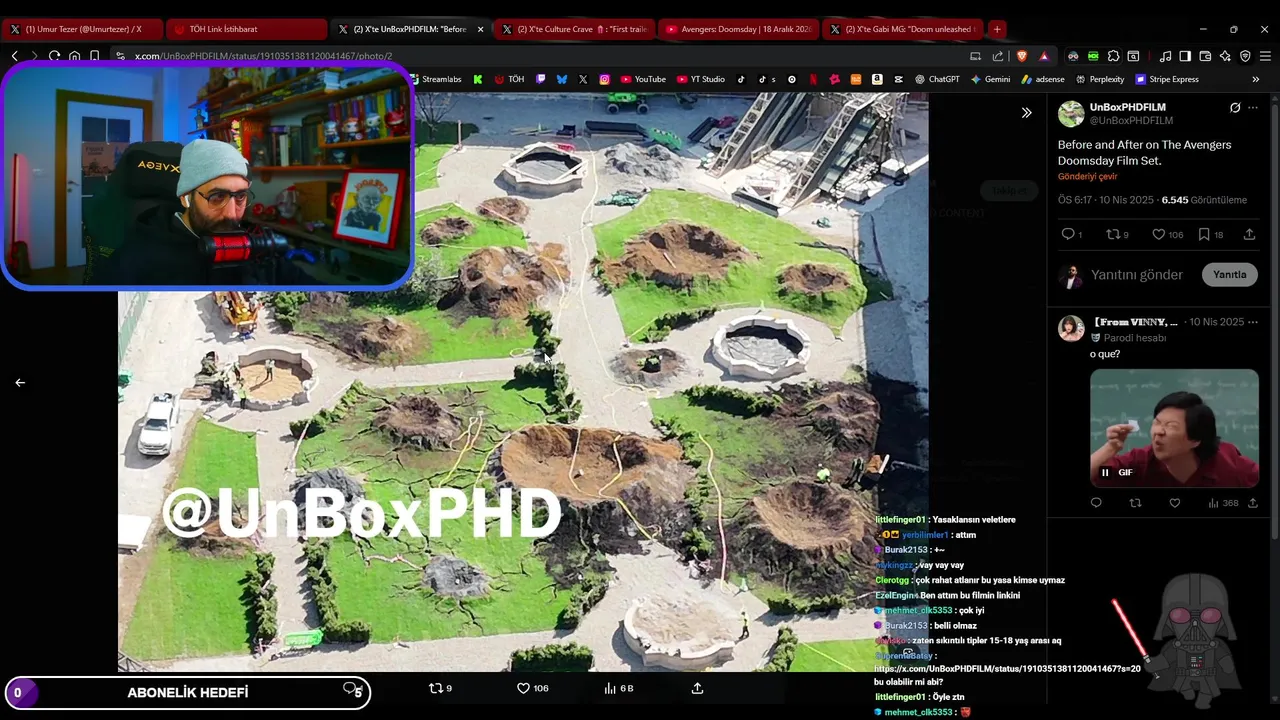Close the UnBoxPHDFILM tab

pos(480,29)
